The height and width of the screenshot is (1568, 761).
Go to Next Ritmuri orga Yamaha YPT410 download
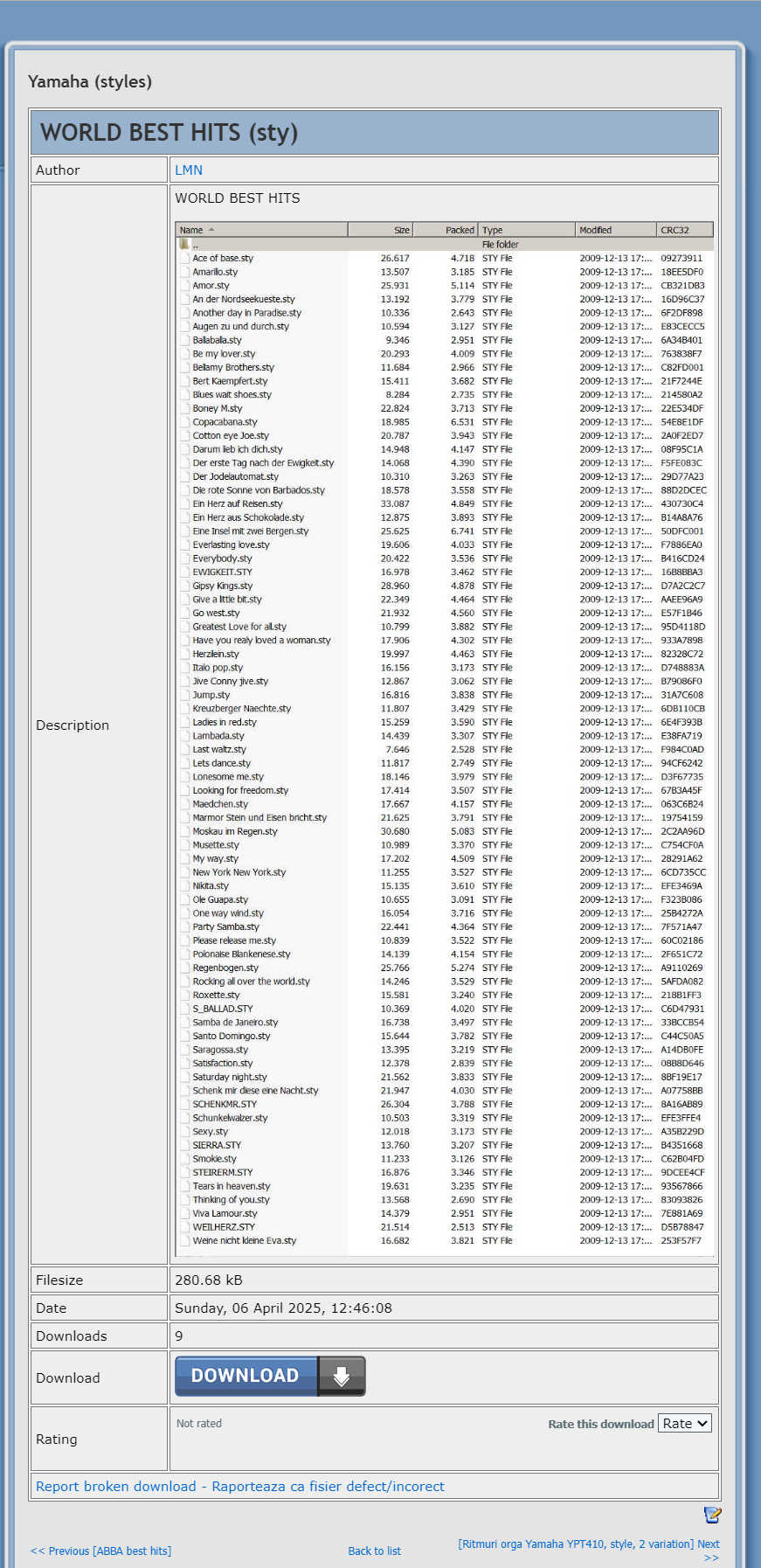point(589,1550)
